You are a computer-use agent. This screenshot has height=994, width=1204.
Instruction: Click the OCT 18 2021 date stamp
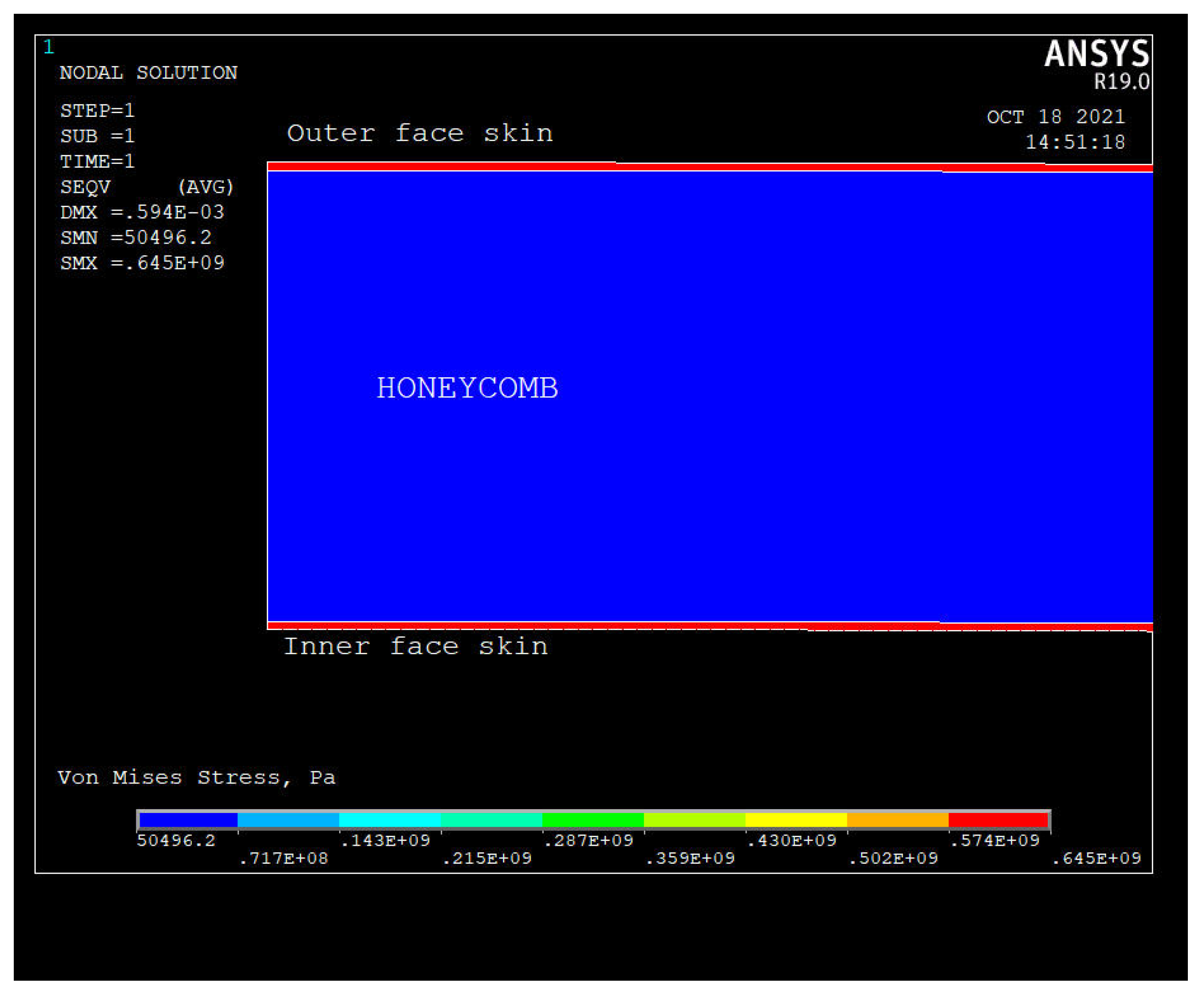(1055, 117)
